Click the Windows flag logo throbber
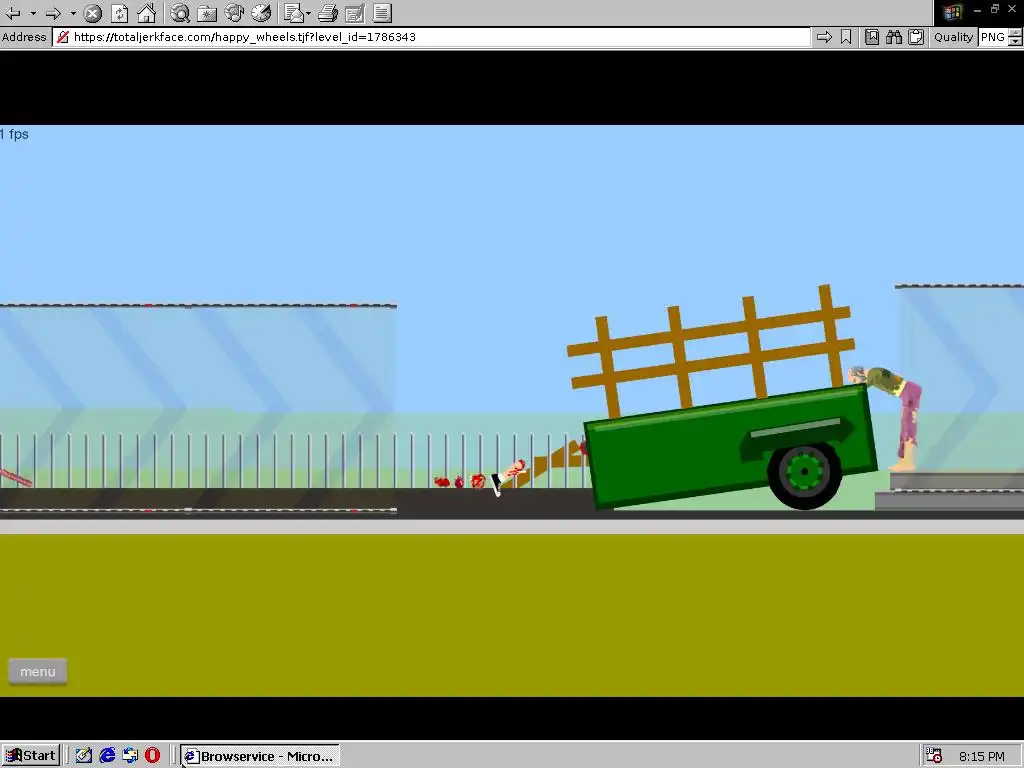1024x768 pixels. point(952,12)
